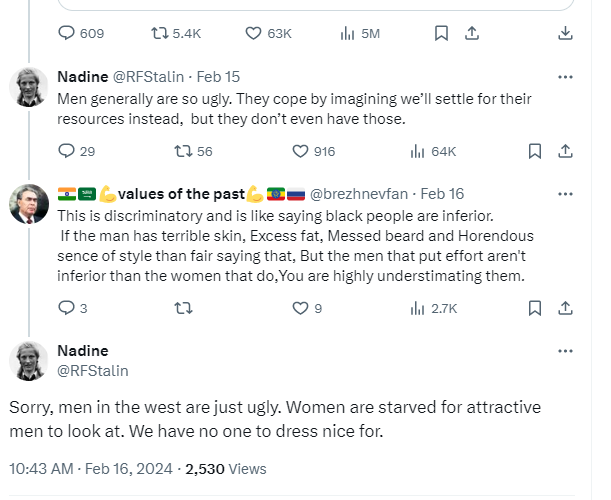The height and width of the screenshot is (500, 611).
Task: Click brezhnevfan's profile avatar
Action: [28, 205]
